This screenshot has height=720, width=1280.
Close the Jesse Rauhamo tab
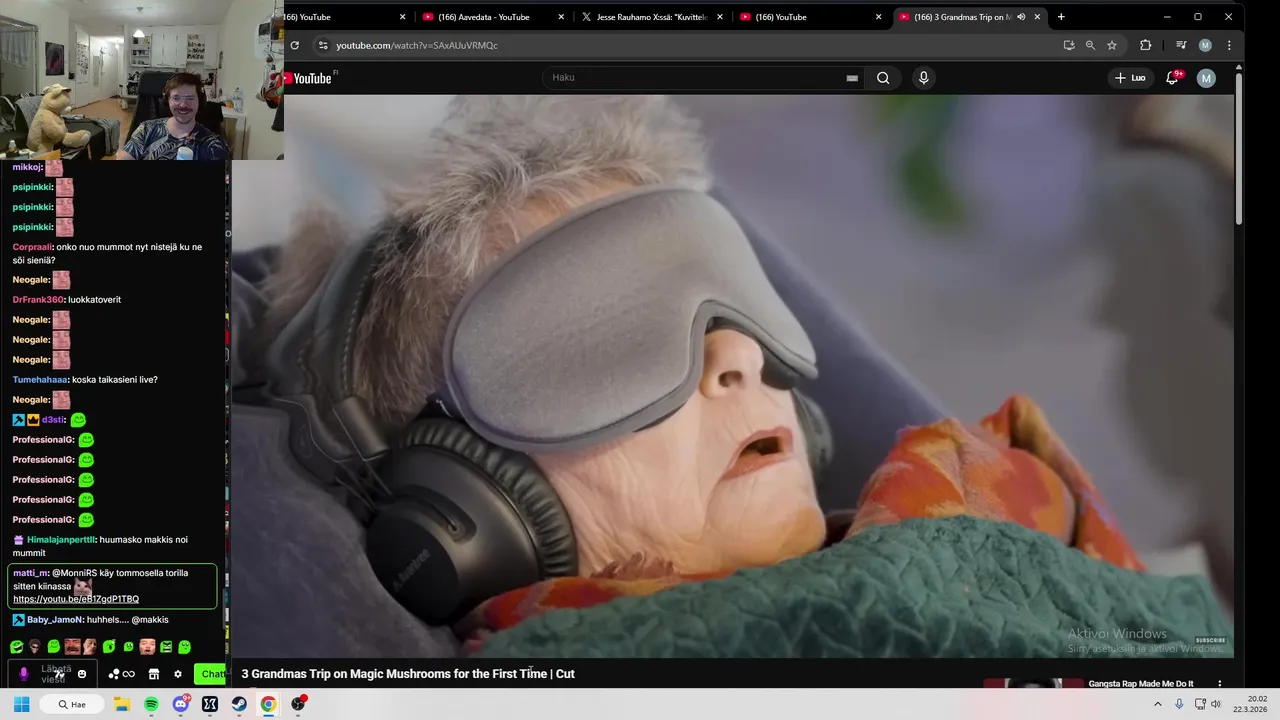click(x=719, y=17)
